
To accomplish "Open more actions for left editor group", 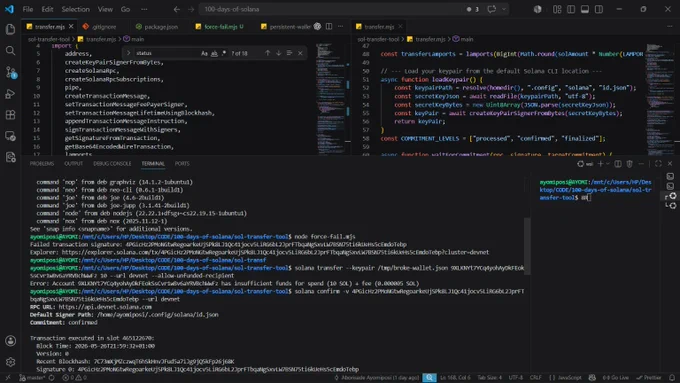I will (340, 26).
